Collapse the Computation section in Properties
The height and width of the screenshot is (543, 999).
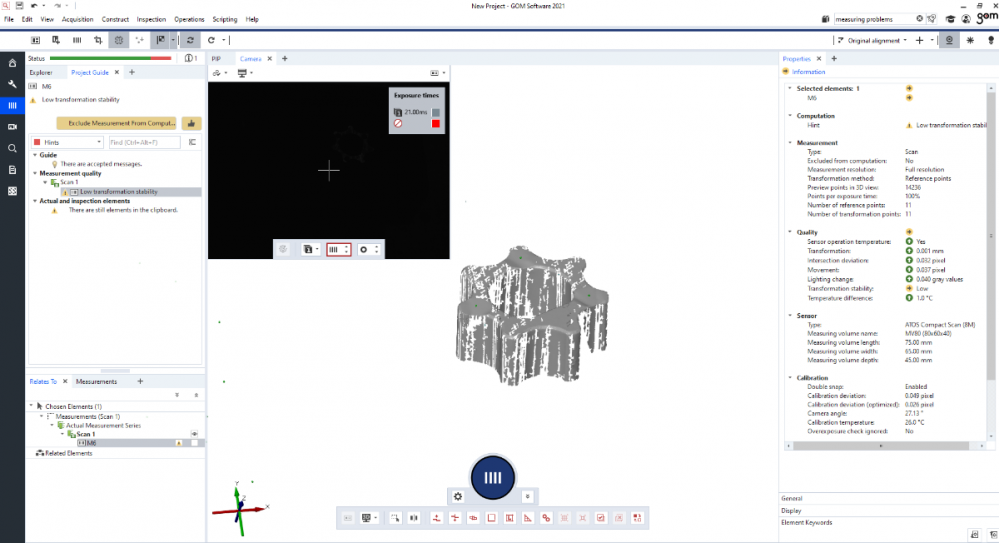coord(790,116)
